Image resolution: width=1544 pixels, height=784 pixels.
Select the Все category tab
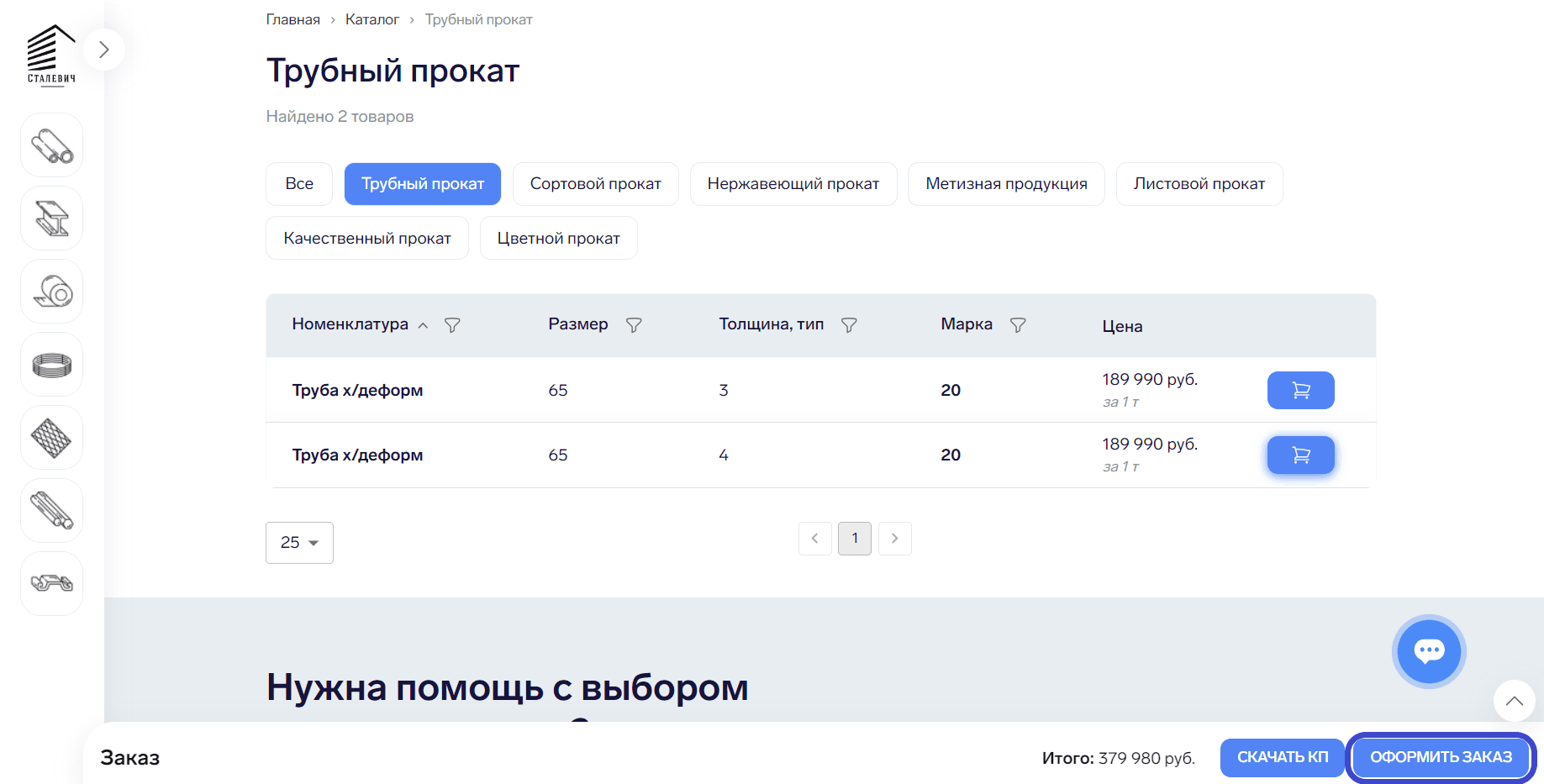coord(299,184)
